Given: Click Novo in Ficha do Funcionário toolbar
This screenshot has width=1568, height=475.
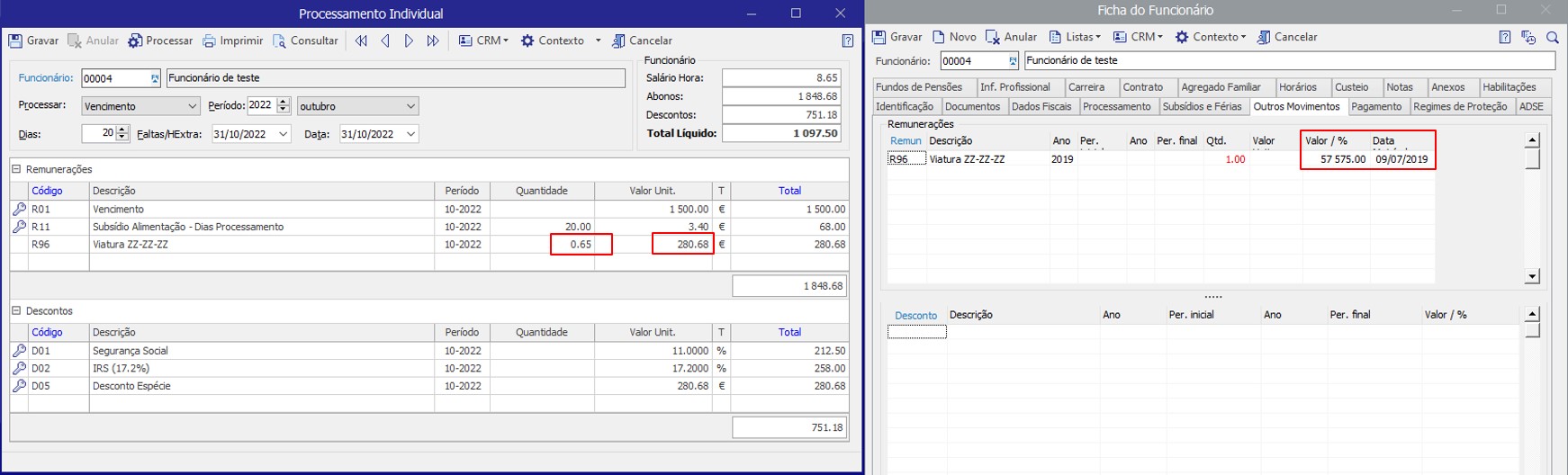Looking at the screenshot, I should (954, 37).
